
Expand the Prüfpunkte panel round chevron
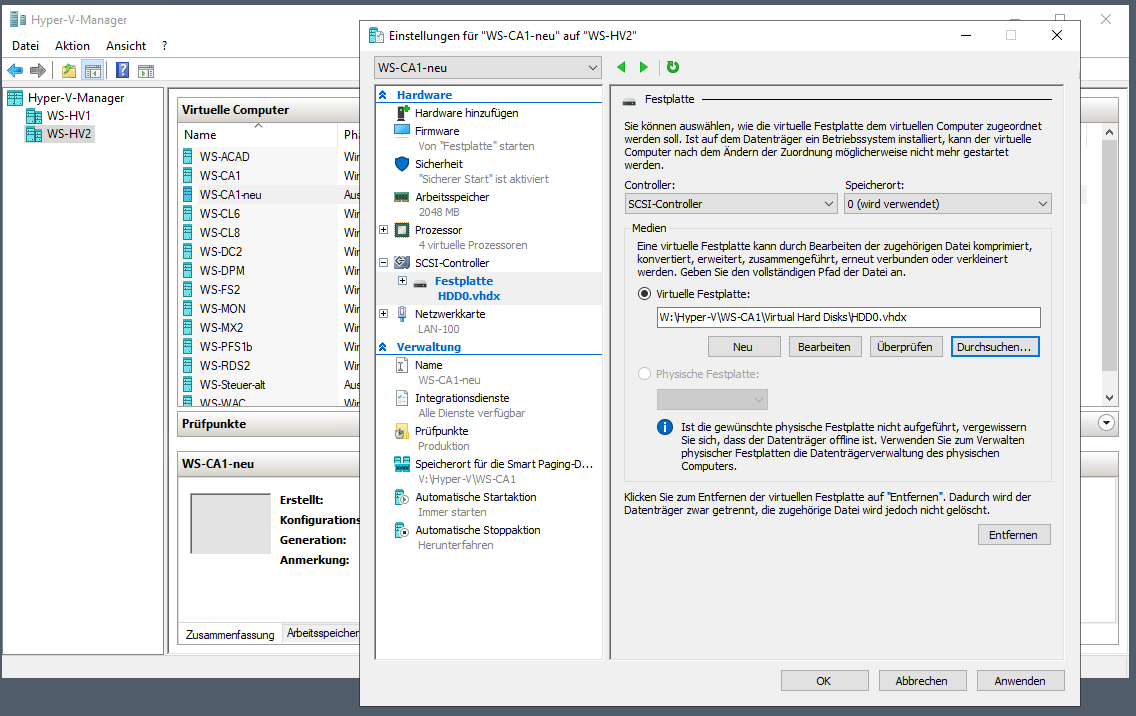tap(1106, 423)
